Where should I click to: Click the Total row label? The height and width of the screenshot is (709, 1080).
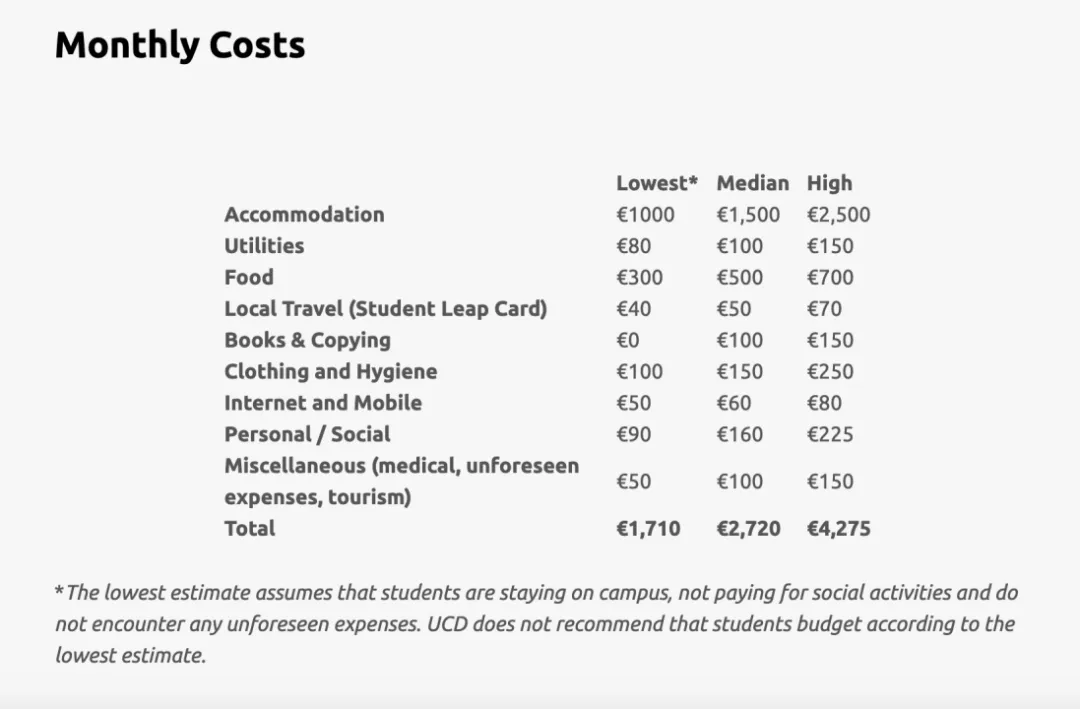point(249,528)
